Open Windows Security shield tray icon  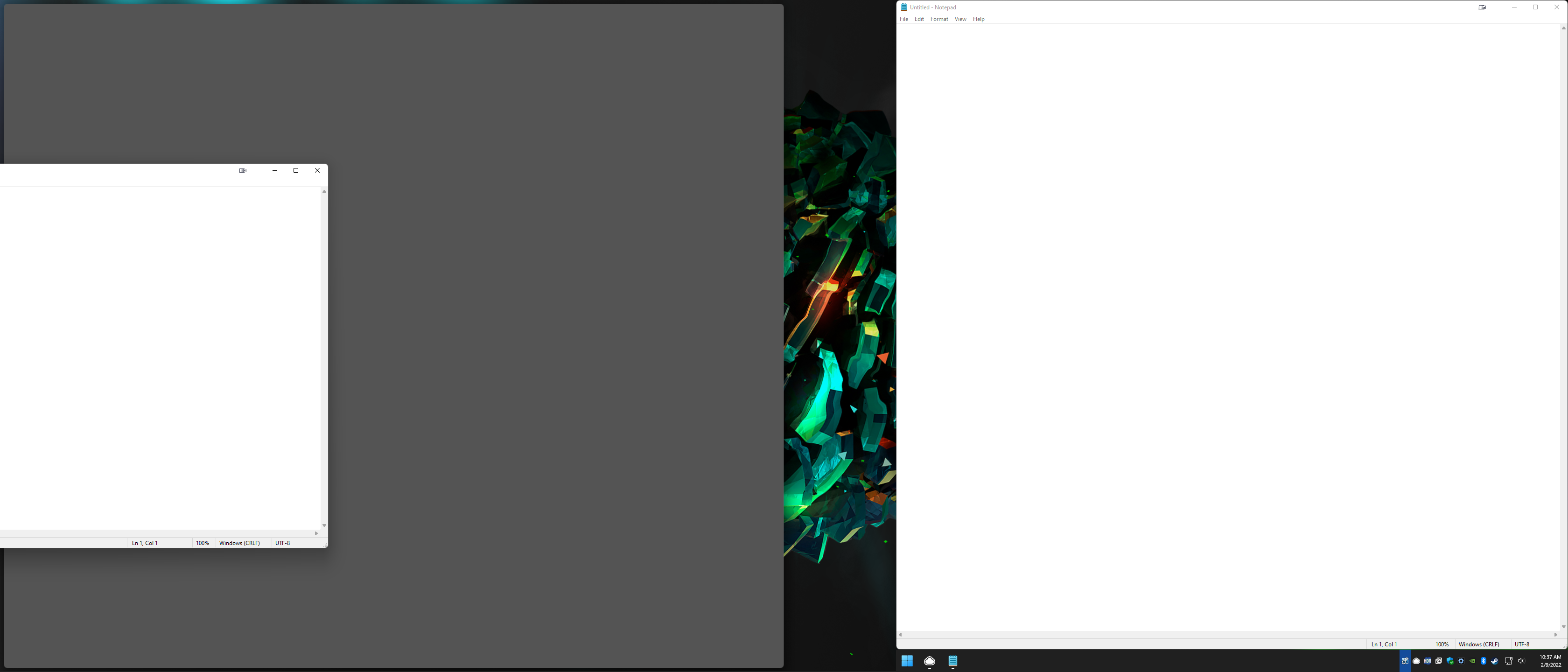1450,661
